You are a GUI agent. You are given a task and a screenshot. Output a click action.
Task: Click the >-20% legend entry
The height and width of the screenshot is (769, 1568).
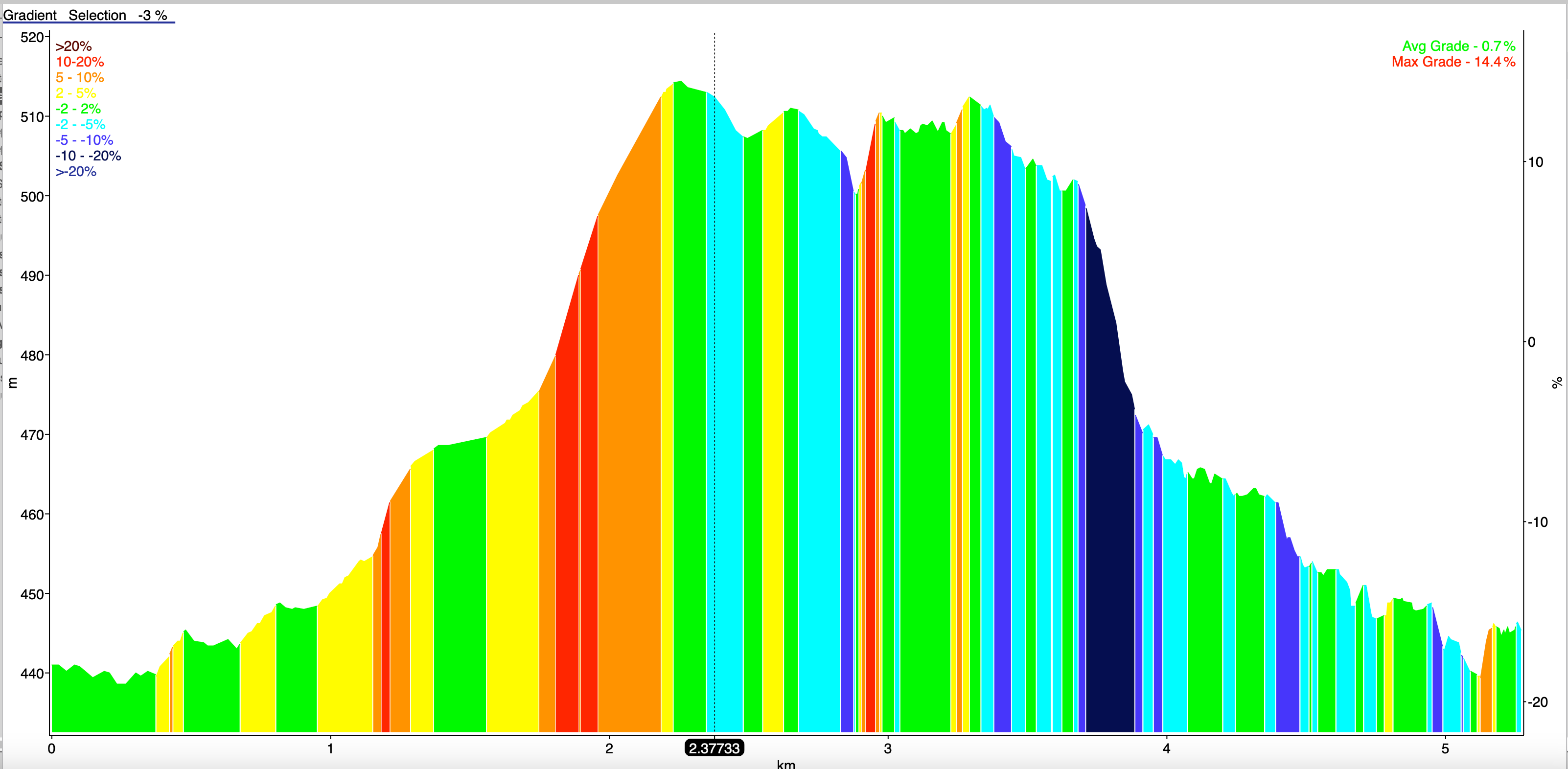(76, 172)
